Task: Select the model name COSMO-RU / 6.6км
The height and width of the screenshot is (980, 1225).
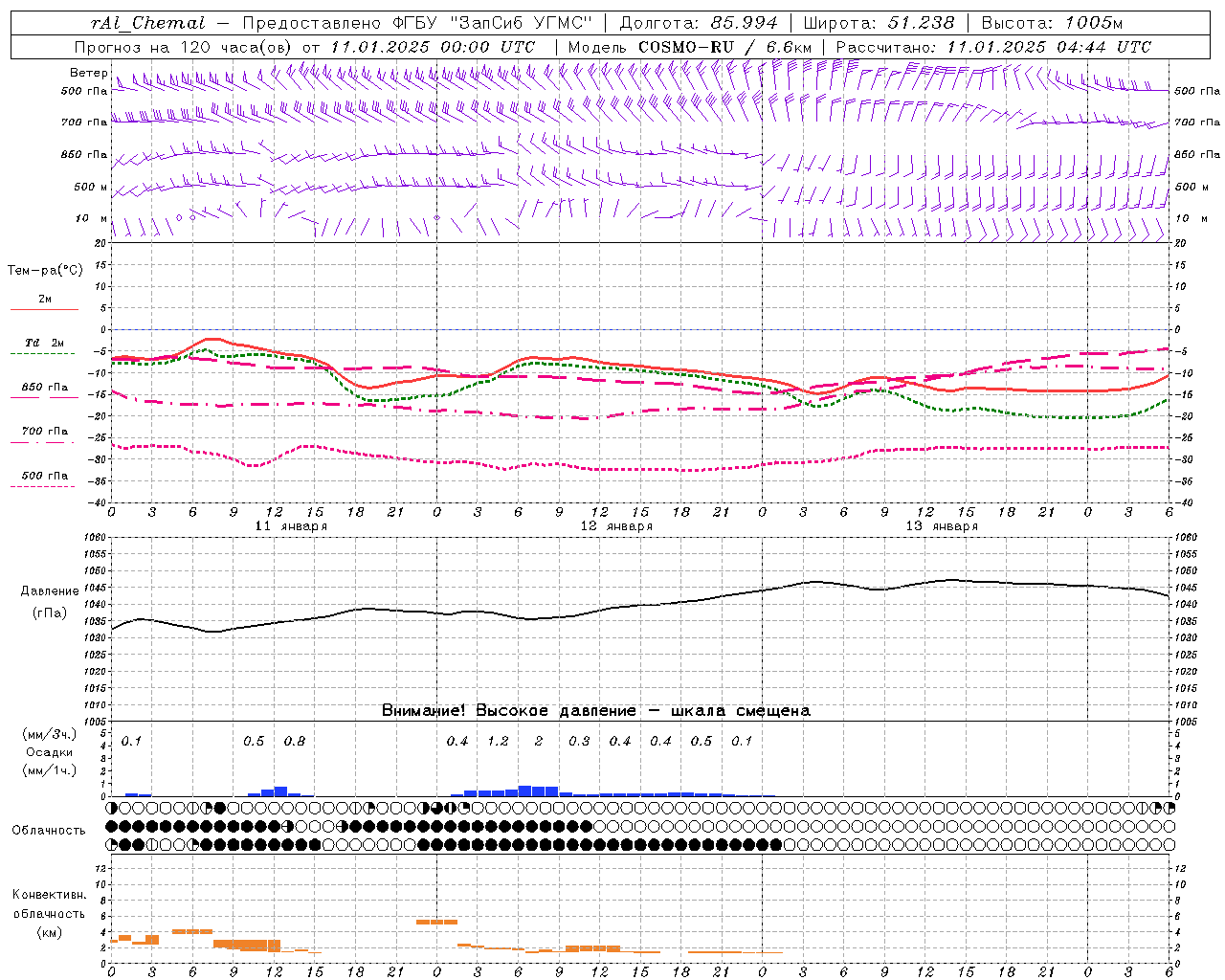Action: coord(724,47)
